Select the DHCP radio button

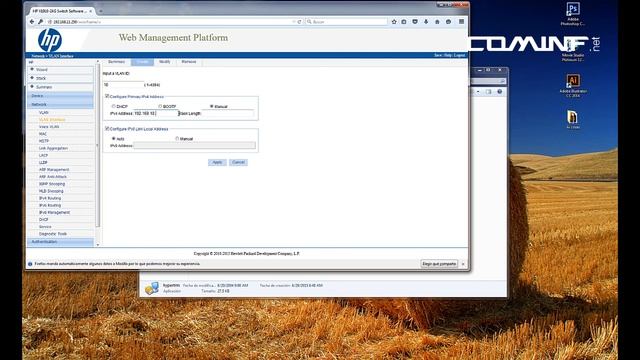click(x=113, y=106)
